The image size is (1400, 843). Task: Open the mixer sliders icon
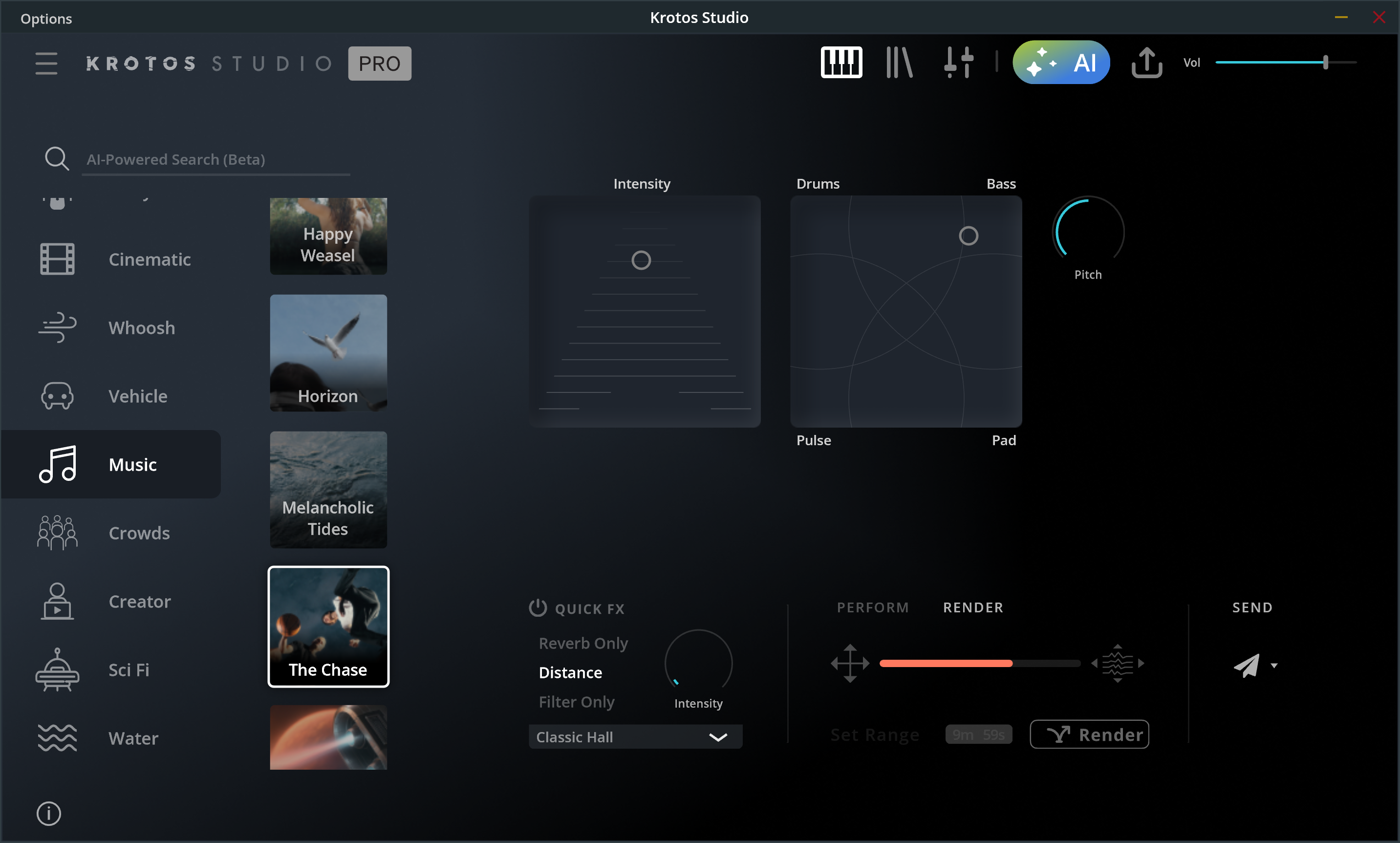click(959, 63)
